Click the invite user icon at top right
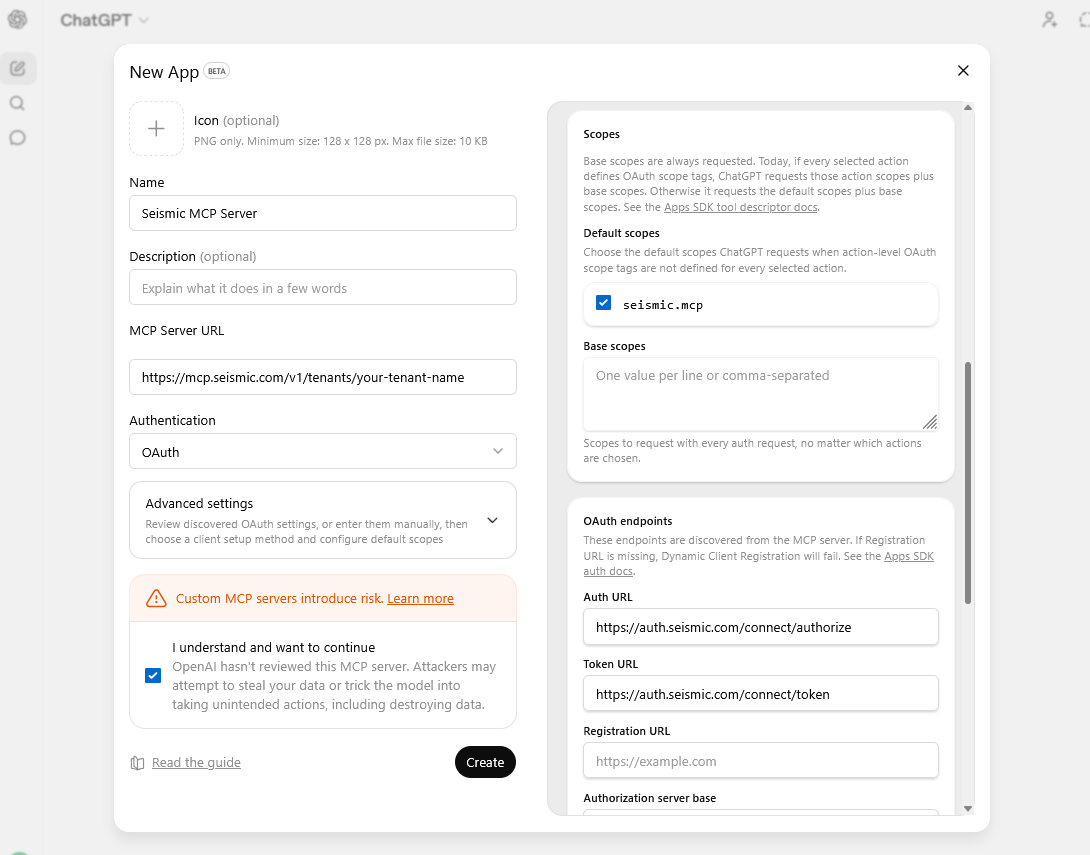Screen dimensions: 1090x855 click(1049, 19)
